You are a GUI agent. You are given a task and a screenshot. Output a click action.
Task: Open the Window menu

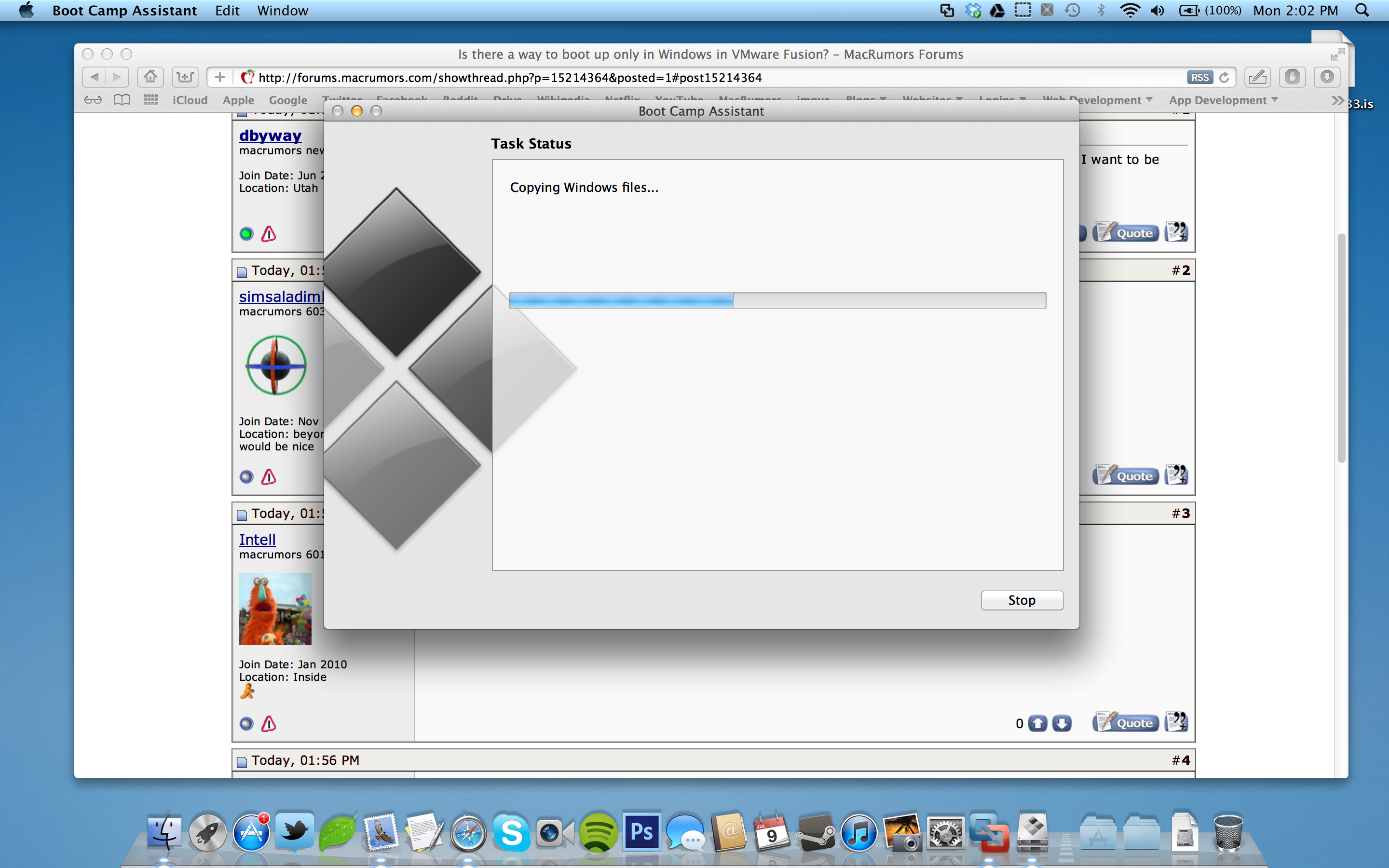click(x=283, y=10)
